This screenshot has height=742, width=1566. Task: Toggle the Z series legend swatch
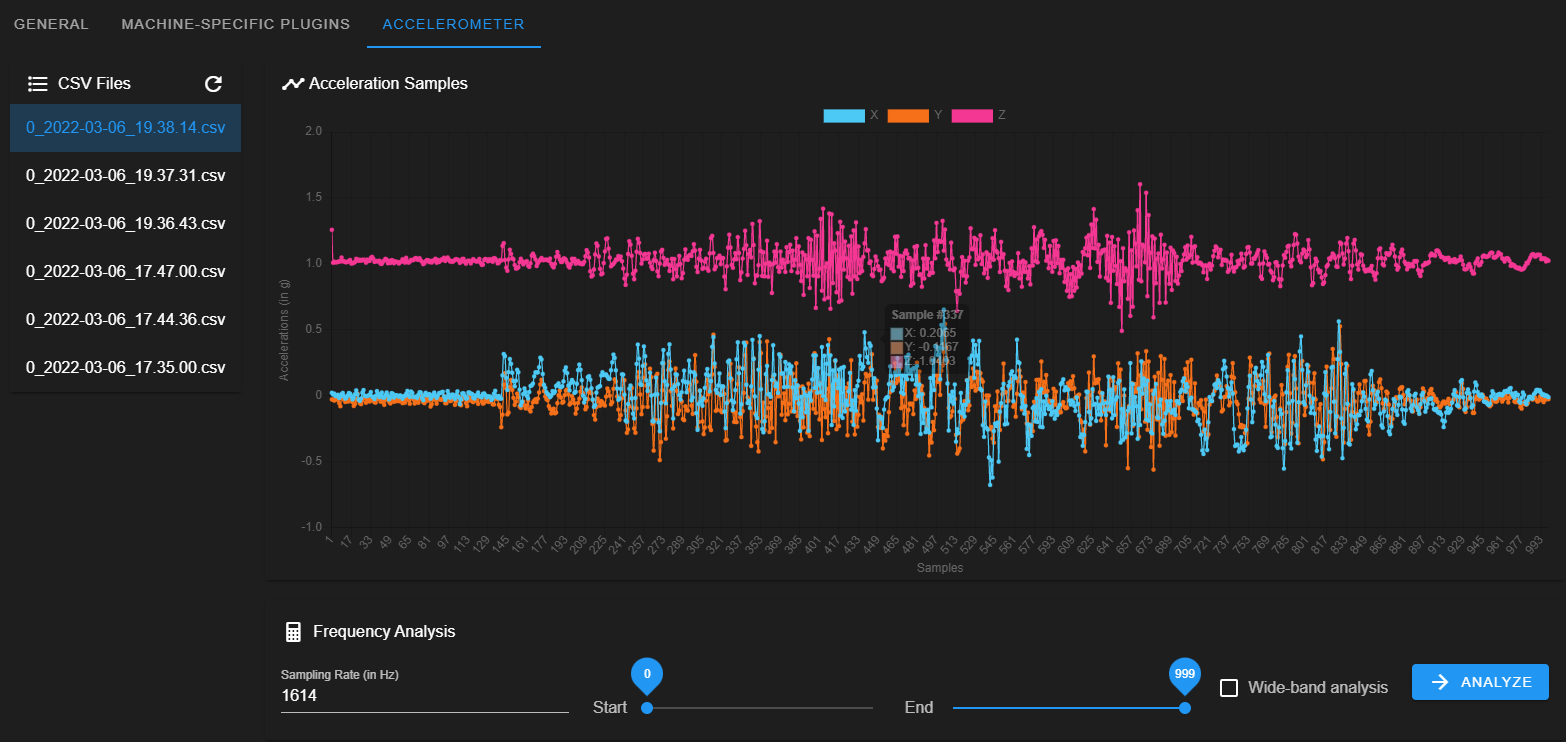(x=972, y=115)
